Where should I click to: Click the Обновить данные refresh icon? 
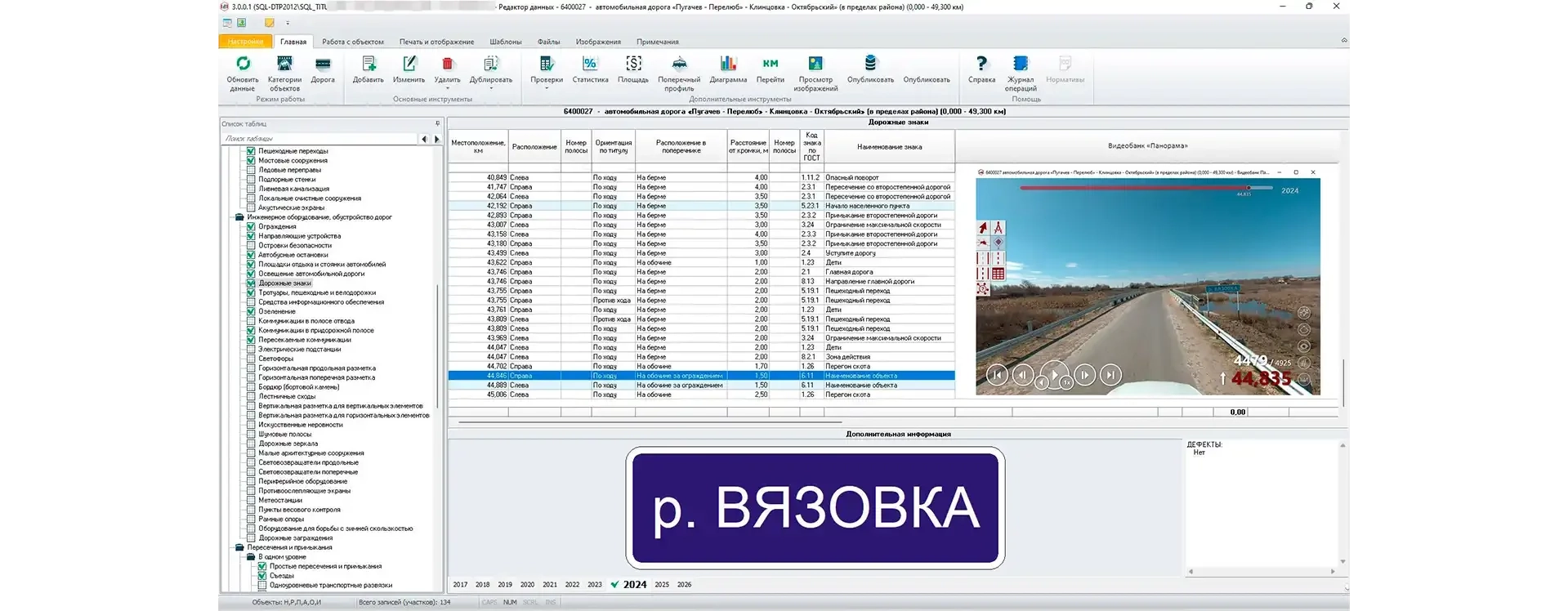pos(243,64)
